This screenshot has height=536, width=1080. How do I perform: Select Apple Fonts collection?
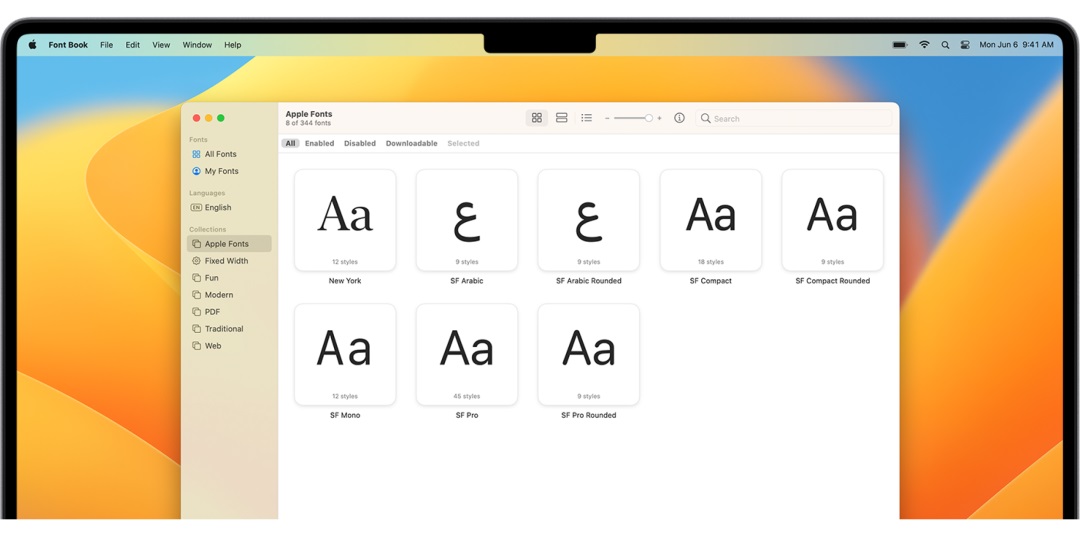coord(229,244)
